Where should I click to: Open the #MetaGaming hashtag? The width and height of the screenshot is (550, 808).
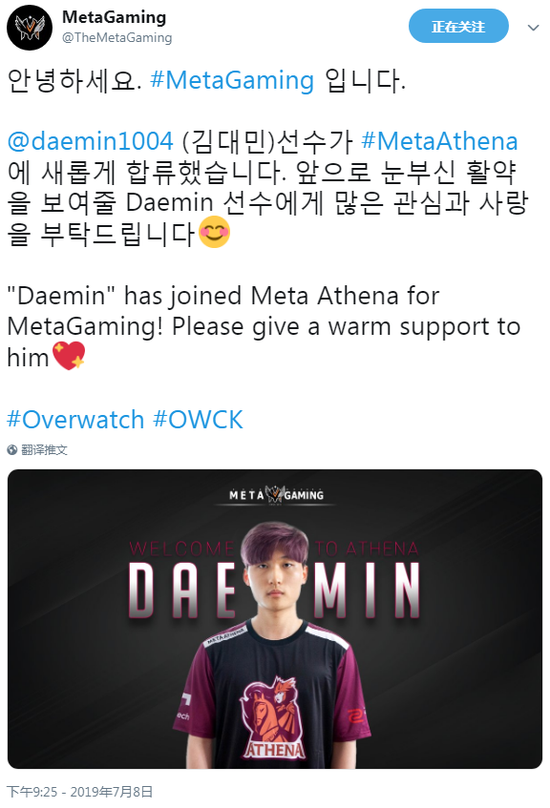click(x=232, y=81)
